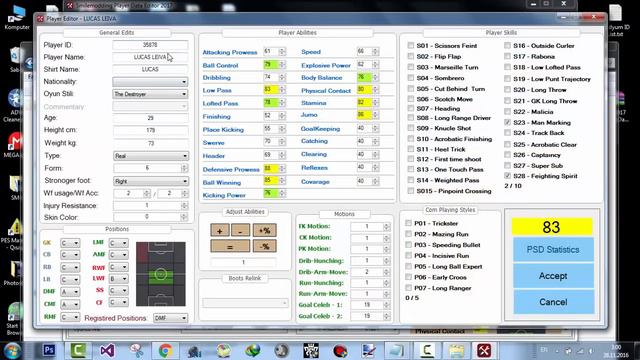This screenshot has height=360, width=640.
Task: Click the Height cm field
Action: pyautogui.click(x=150, y=130)
